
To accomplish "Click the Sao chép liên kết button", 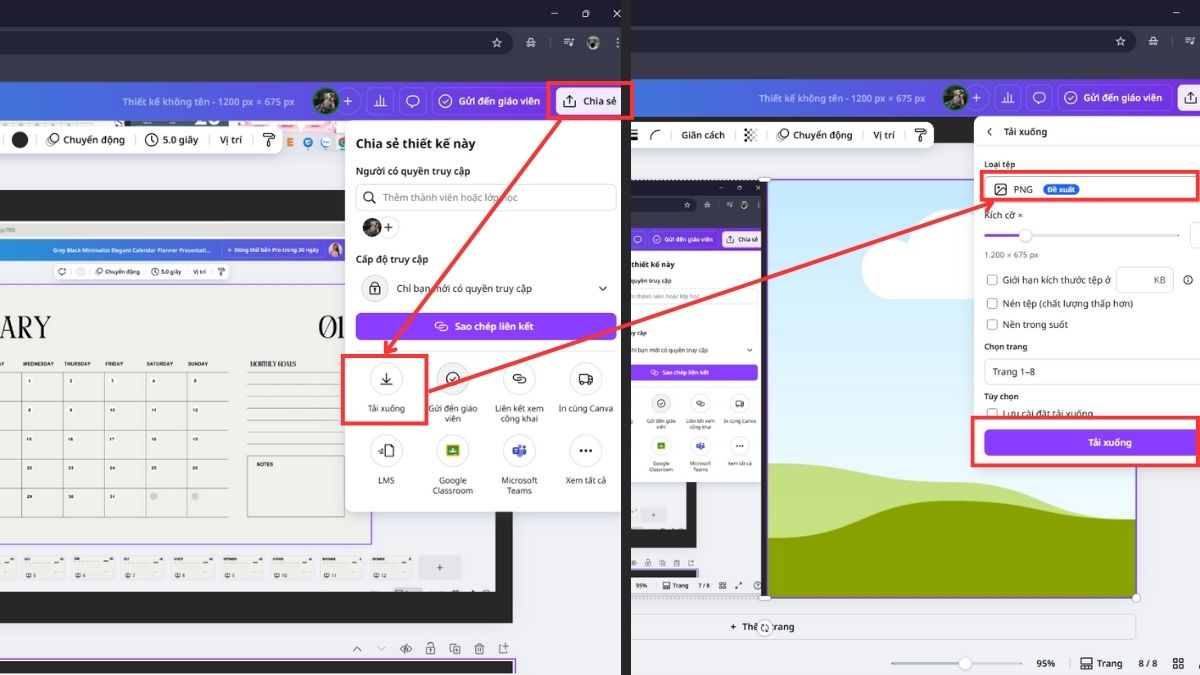I will 486,327.
